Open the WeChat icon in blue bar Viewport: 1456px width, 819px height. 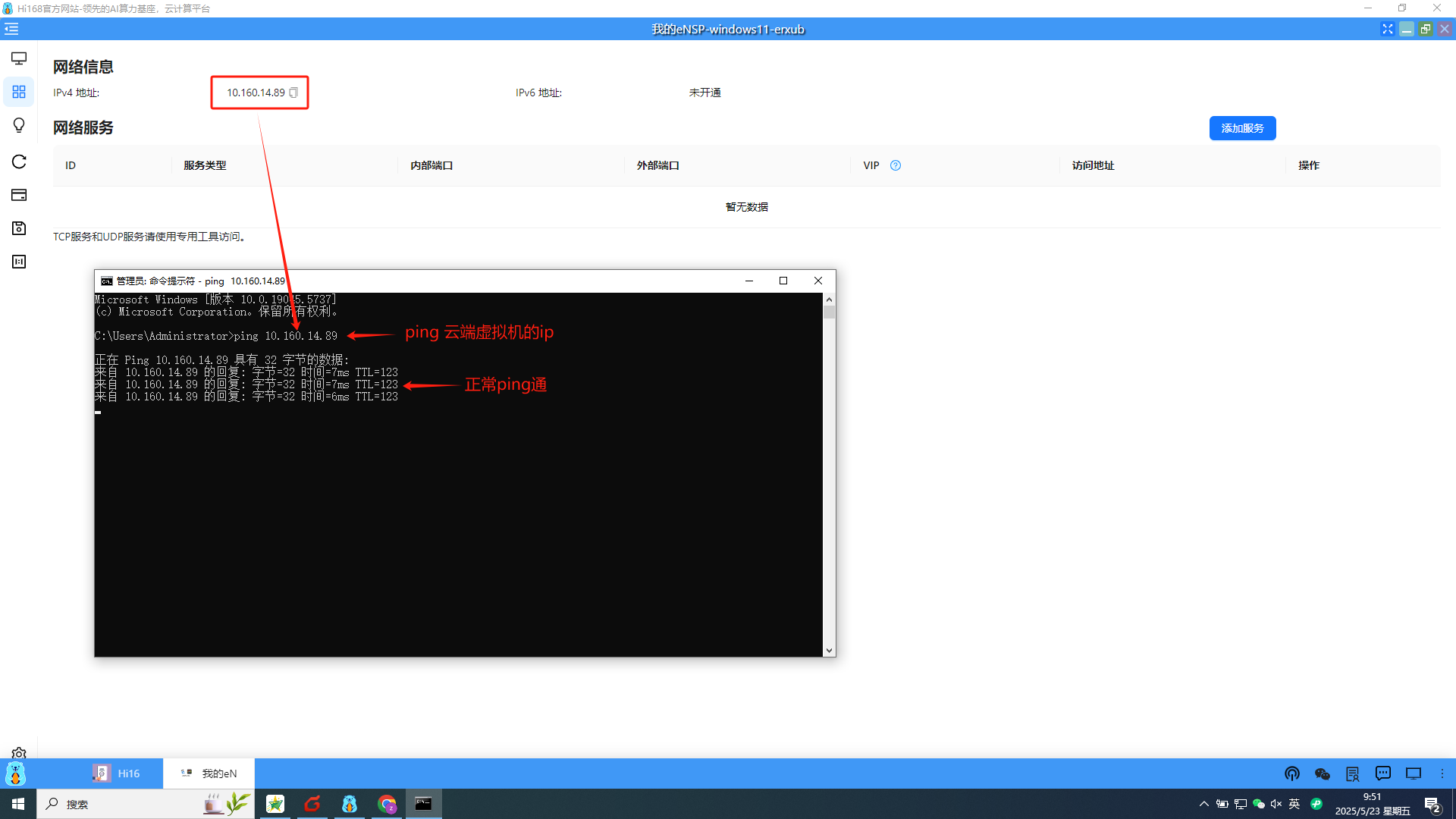click(x=1323, y=773)
